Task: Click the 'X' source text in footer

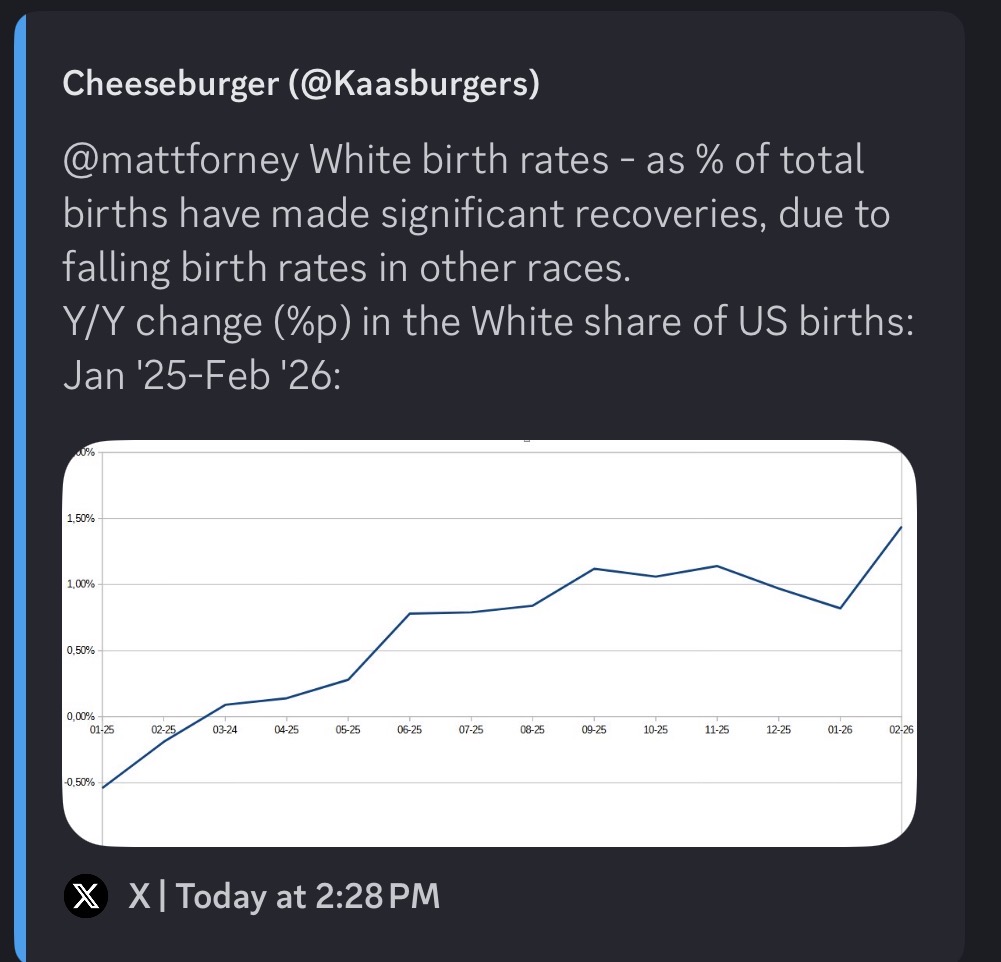Action: 139,896
